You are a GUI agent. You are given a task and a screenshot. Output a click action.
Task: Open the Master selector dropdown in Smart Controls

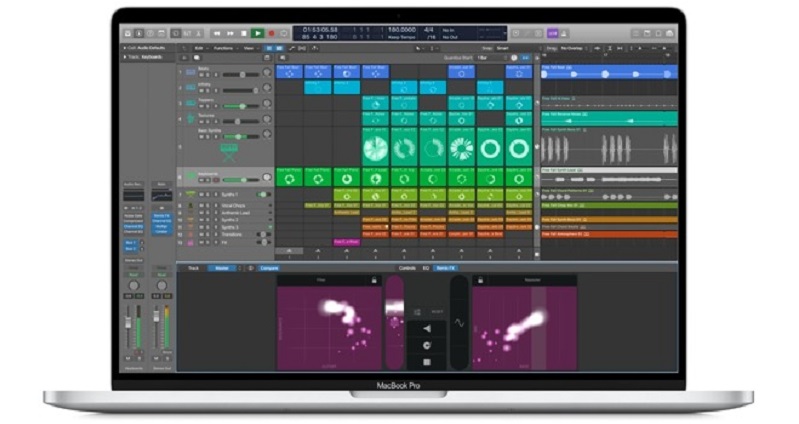coord(224,268)
